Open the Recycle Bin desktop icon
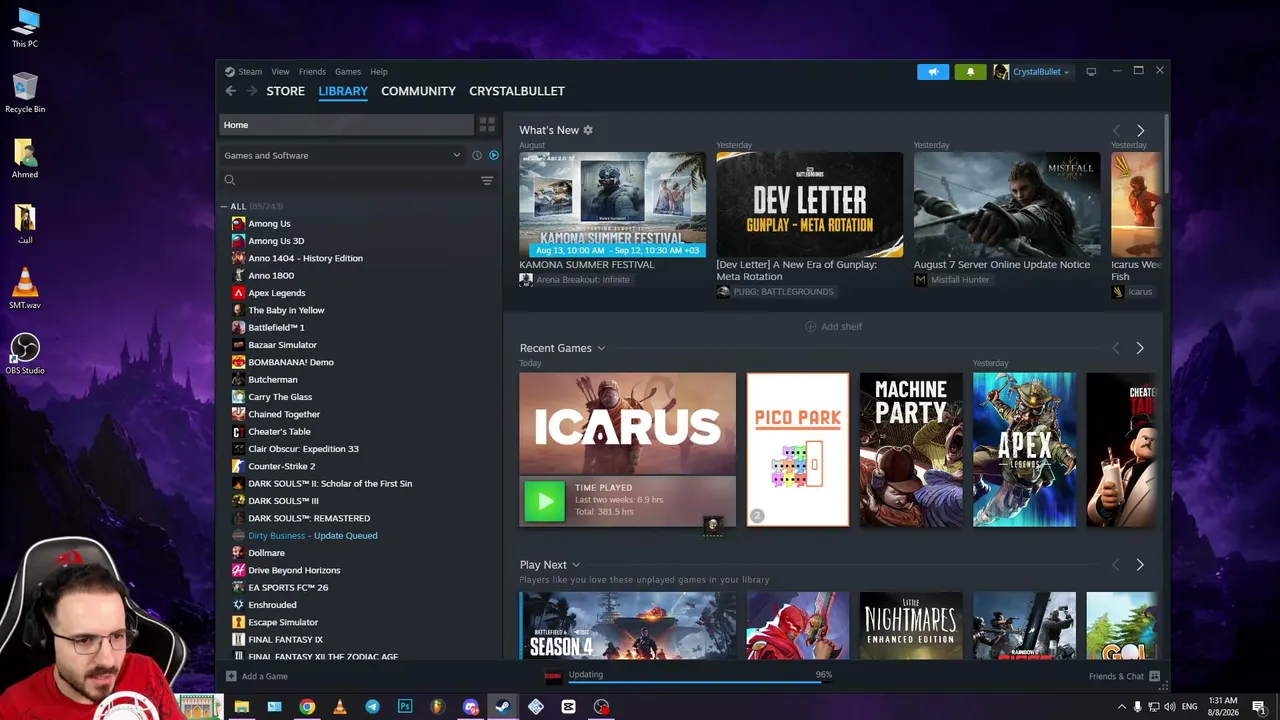Screen dimensions: 1280x720 pyautogui.click(x=25, y=94)
